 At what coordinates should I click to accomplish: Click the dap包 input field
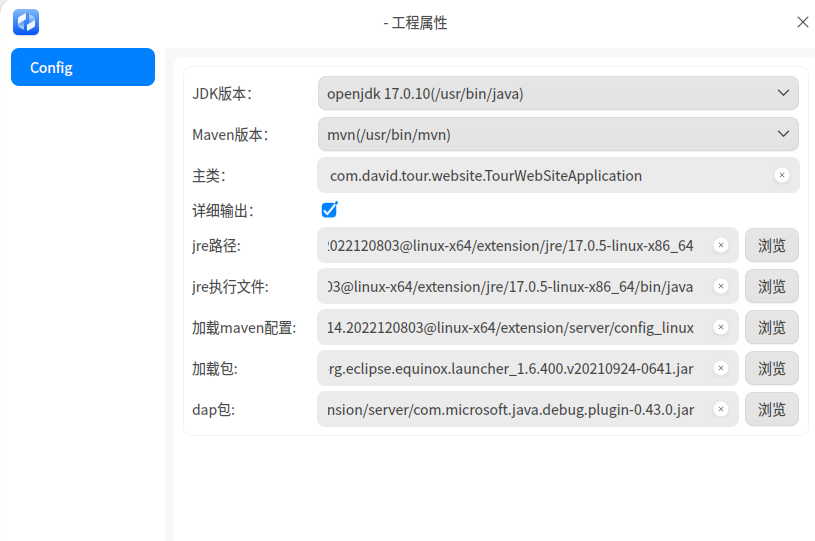(x=528, y=409)
